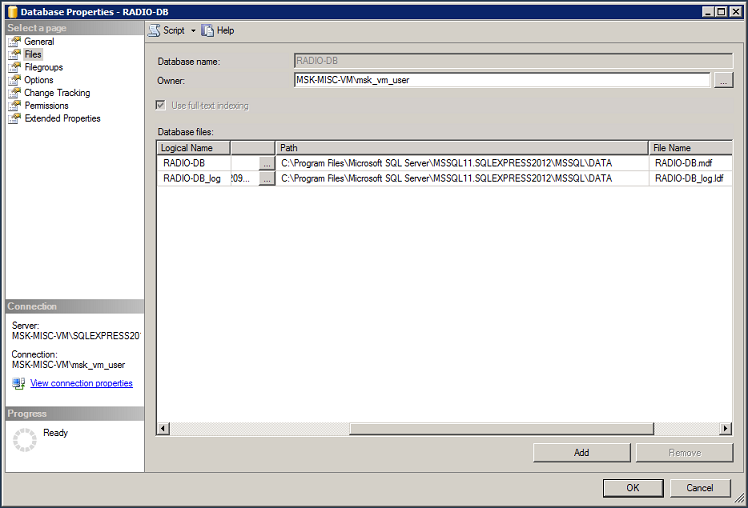This screenshot has height=508, width=748.
Task: Click the connection MSK-MISC-VM\msk_vm_user text
Action: 68,365
